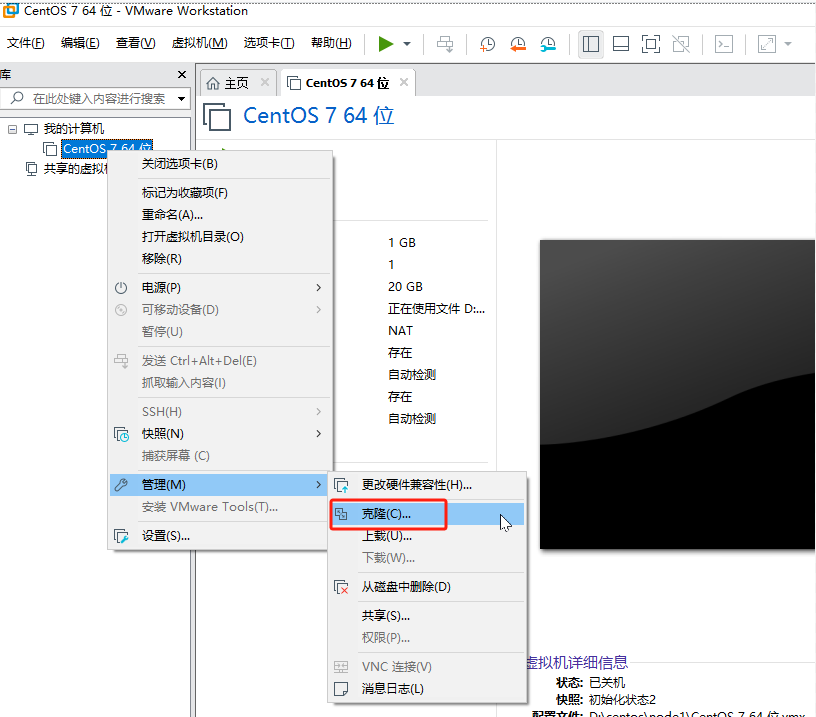Click the full screen mode icon
The width and height of the screenshot is (816, 717).
click(651, 44)
